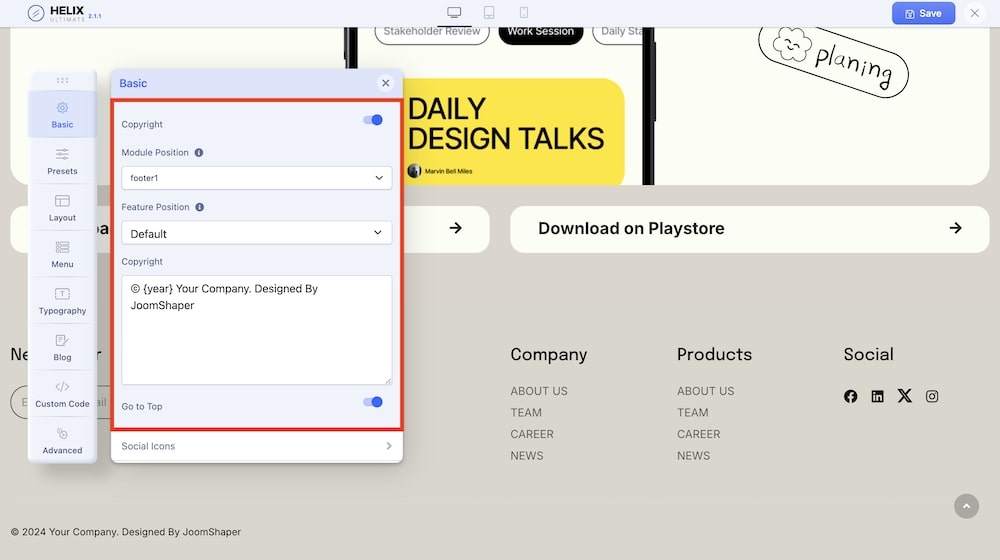The image size is (1000, 560).
Task: Click the scroll to top button
Action: point(966,507)
